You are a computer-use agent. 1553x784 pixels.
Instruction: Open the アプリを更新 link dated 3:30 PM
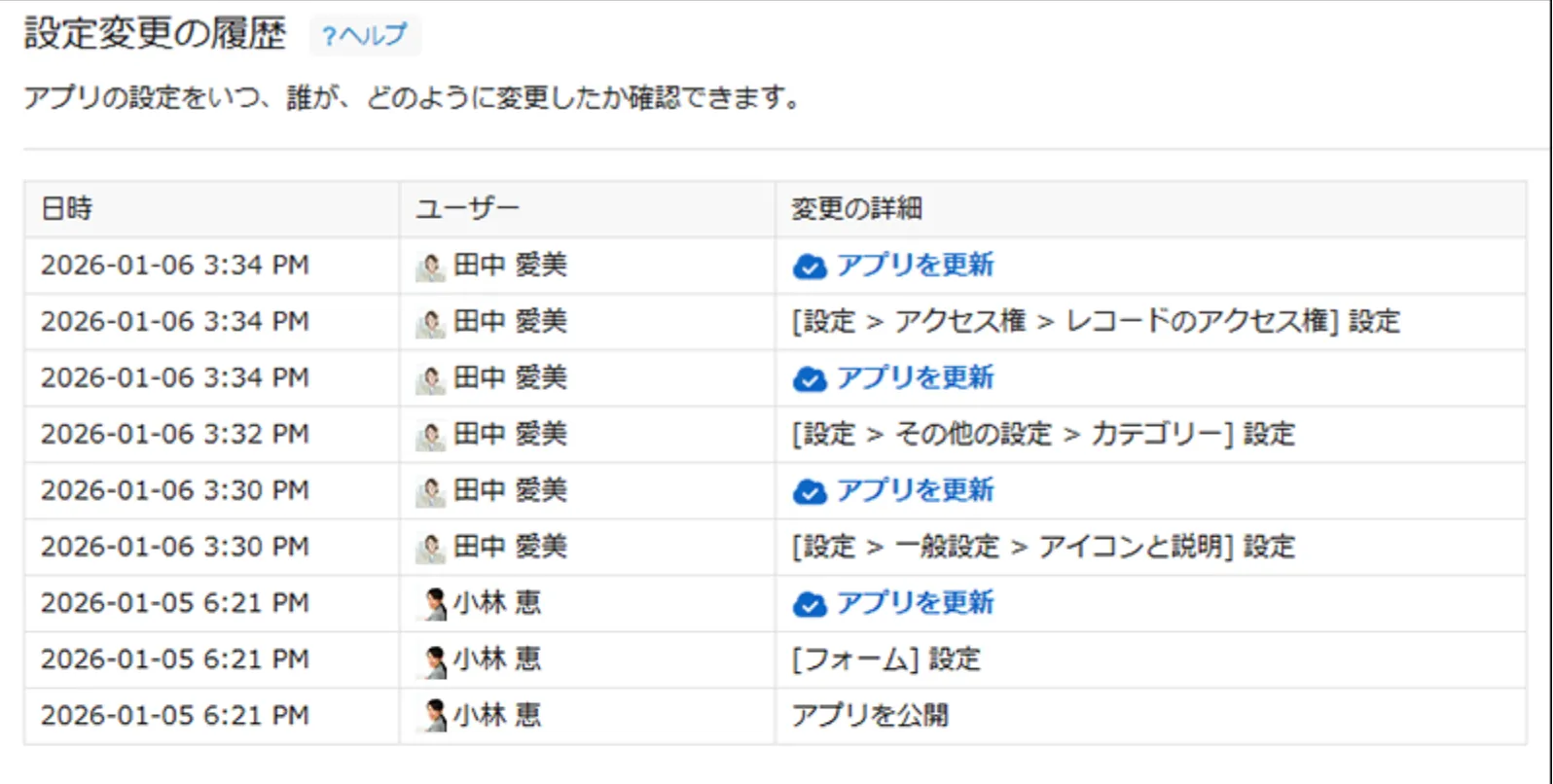[915, 490]
